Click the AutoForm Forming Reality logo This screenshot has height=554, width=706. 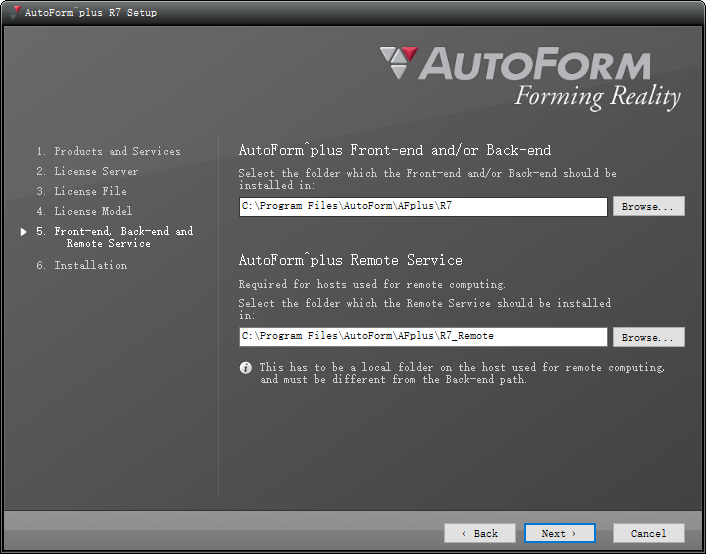[x=530, y=78]
